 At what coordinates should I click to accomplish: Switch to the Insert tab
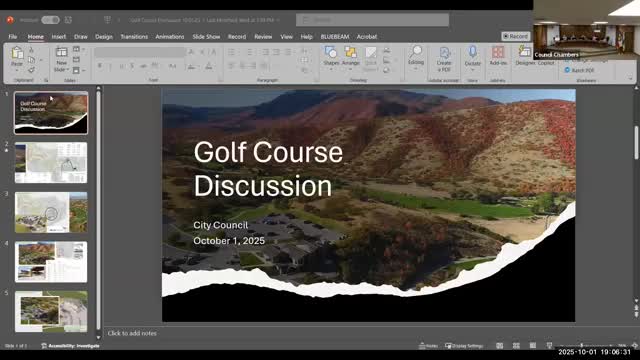[59, 37]
